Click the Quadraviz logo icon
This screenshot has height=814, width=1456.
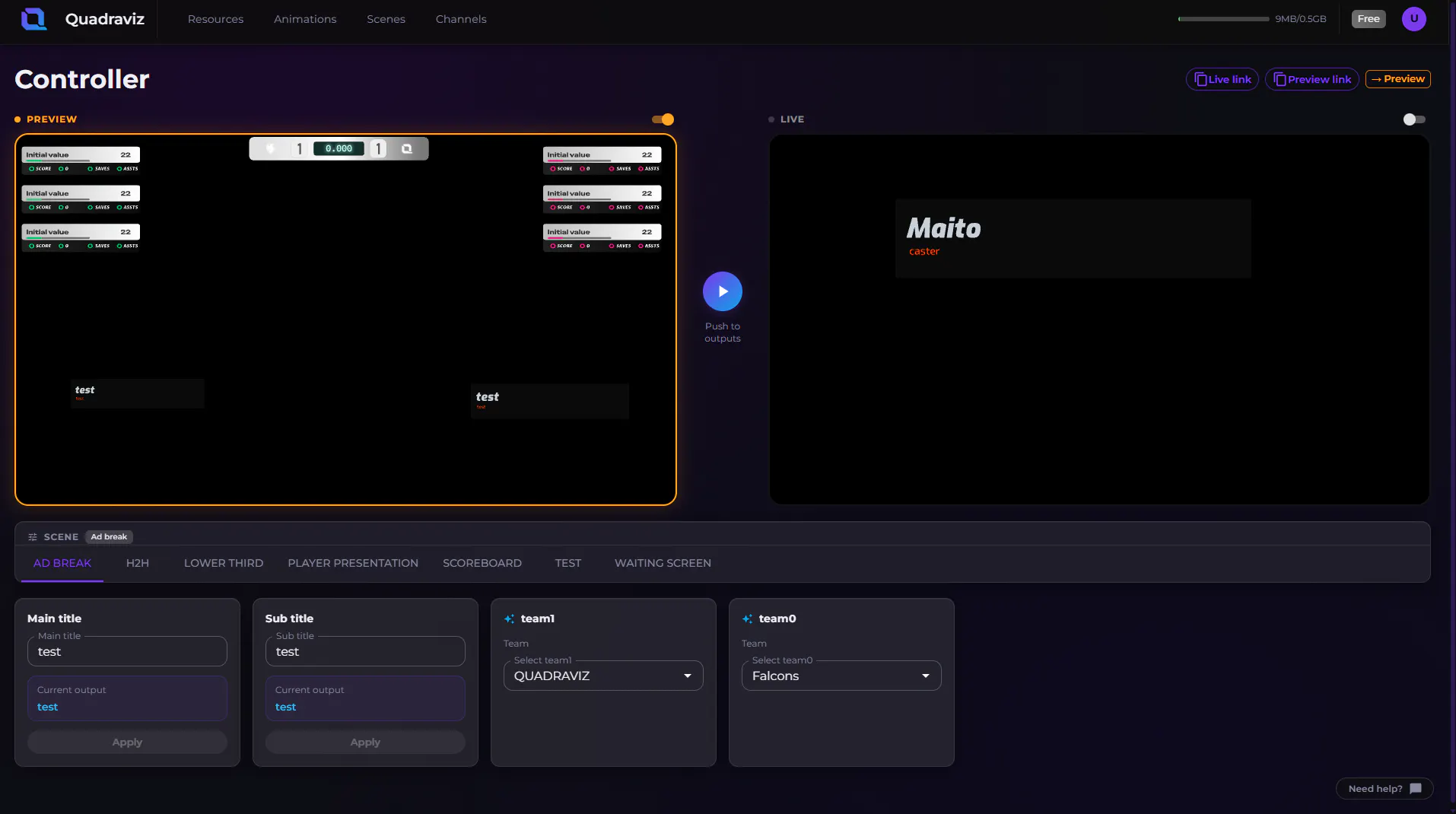[33, 19]
